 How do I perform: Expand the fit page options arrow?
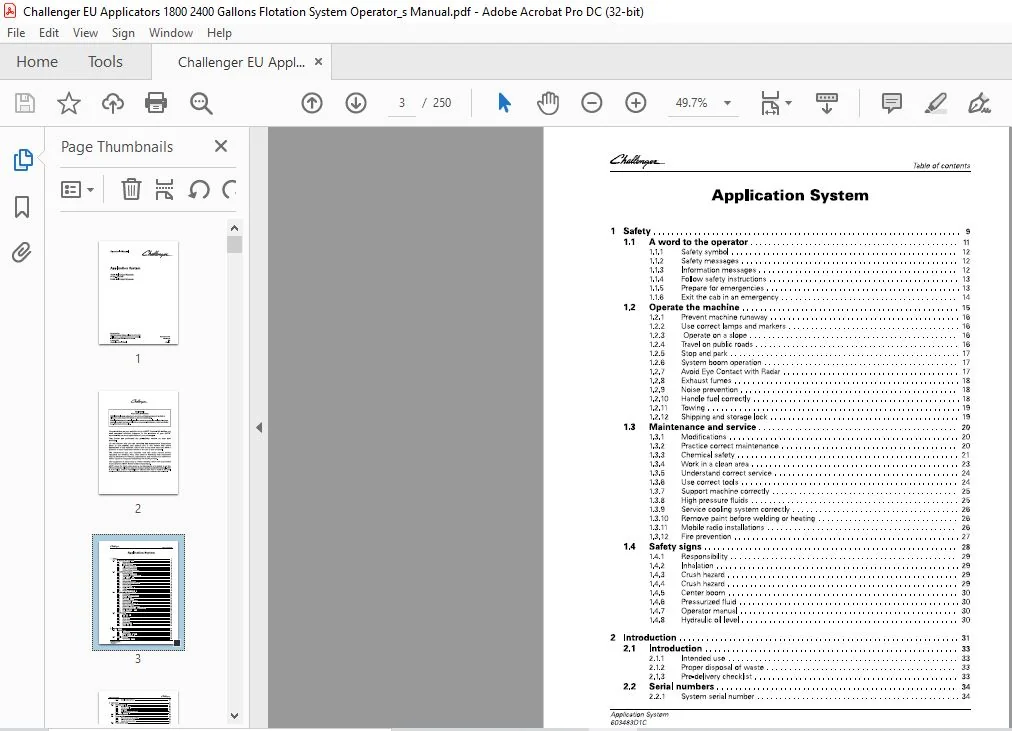coord(788,103)
